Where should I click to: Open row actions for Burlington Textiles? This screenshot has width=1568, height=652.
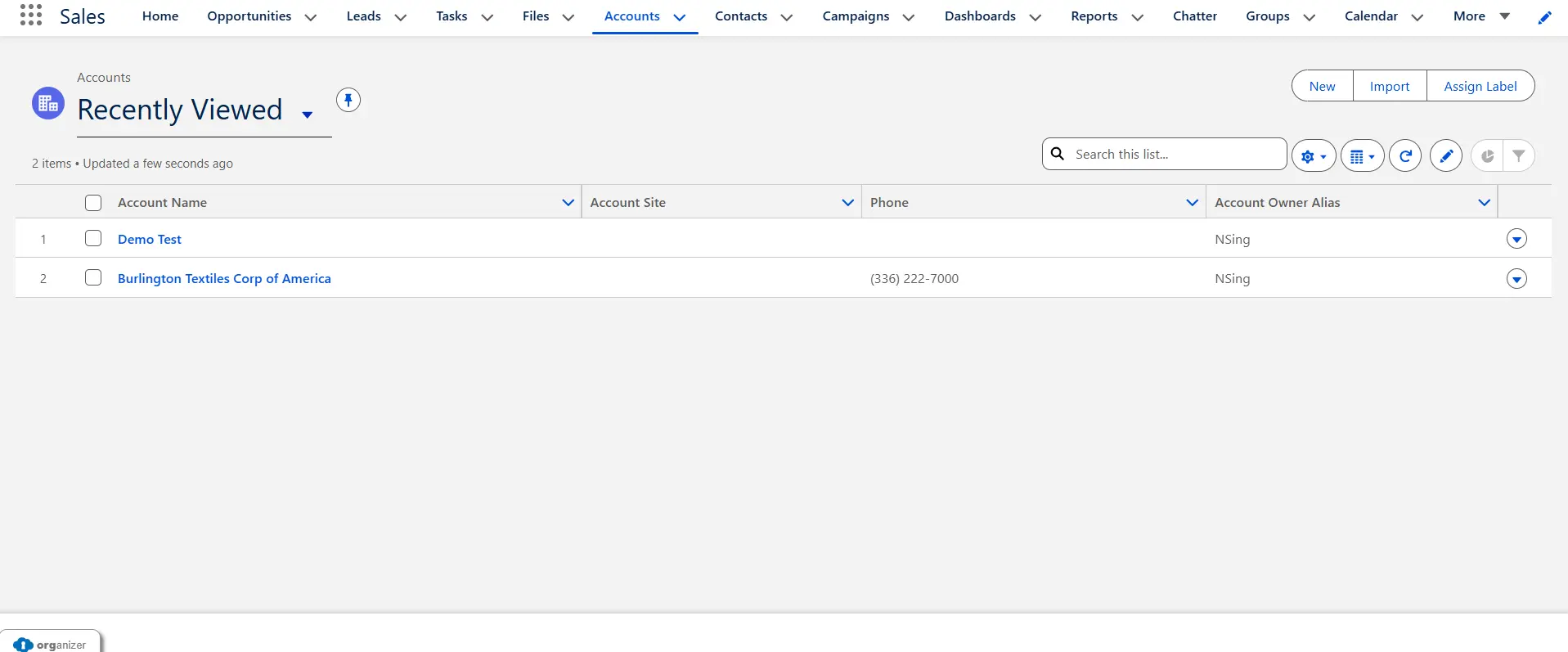click(1516, 279)
